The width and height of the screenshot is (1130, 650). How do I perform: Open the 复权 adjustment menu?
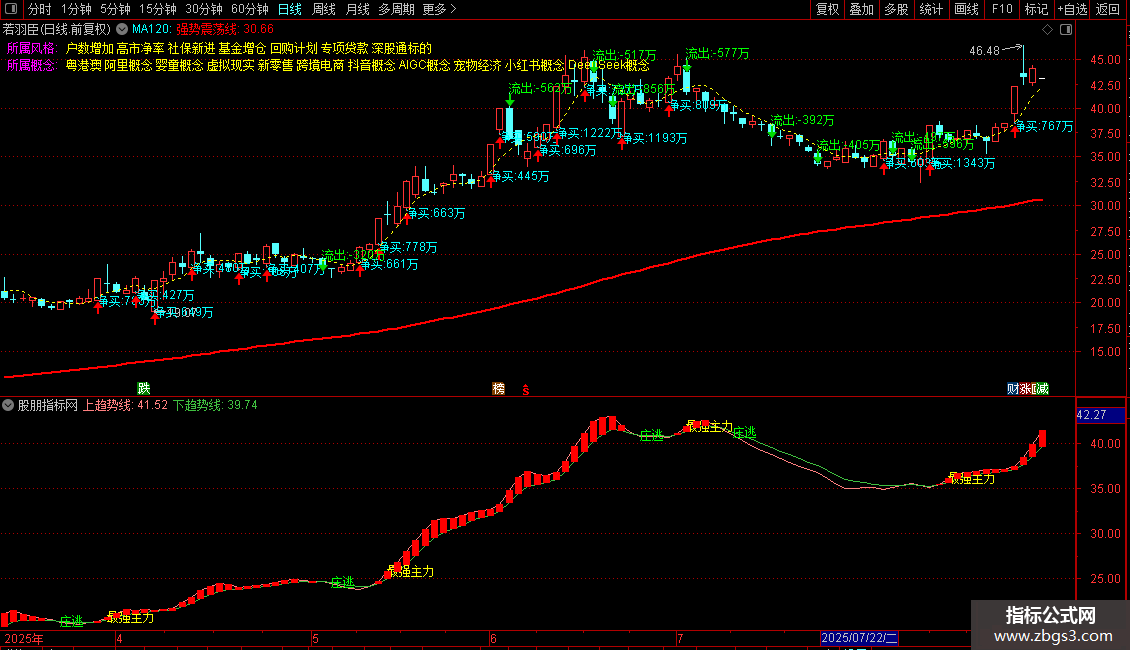[x=827, y=9]
